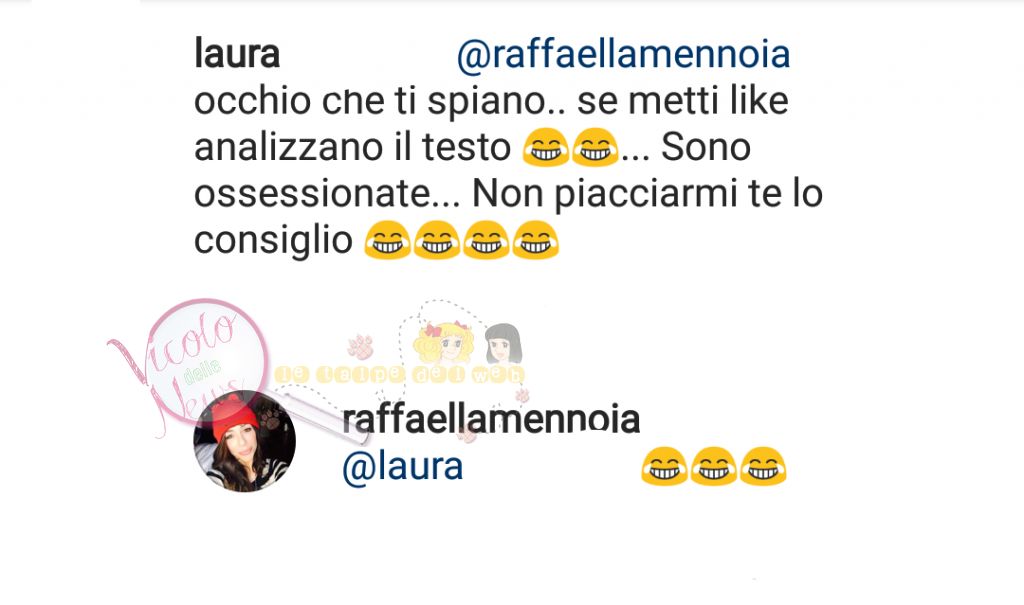Screen dimensions: 1024x605
Task: Click the last laughing emoji in raffaellamennoia's reply
Action: (x=763, y=466)
